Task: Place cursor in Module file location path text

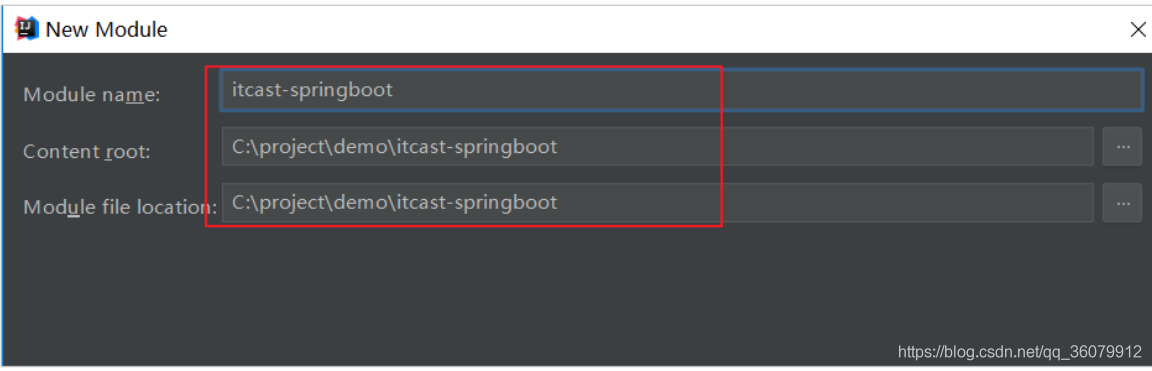Action: 395,202
